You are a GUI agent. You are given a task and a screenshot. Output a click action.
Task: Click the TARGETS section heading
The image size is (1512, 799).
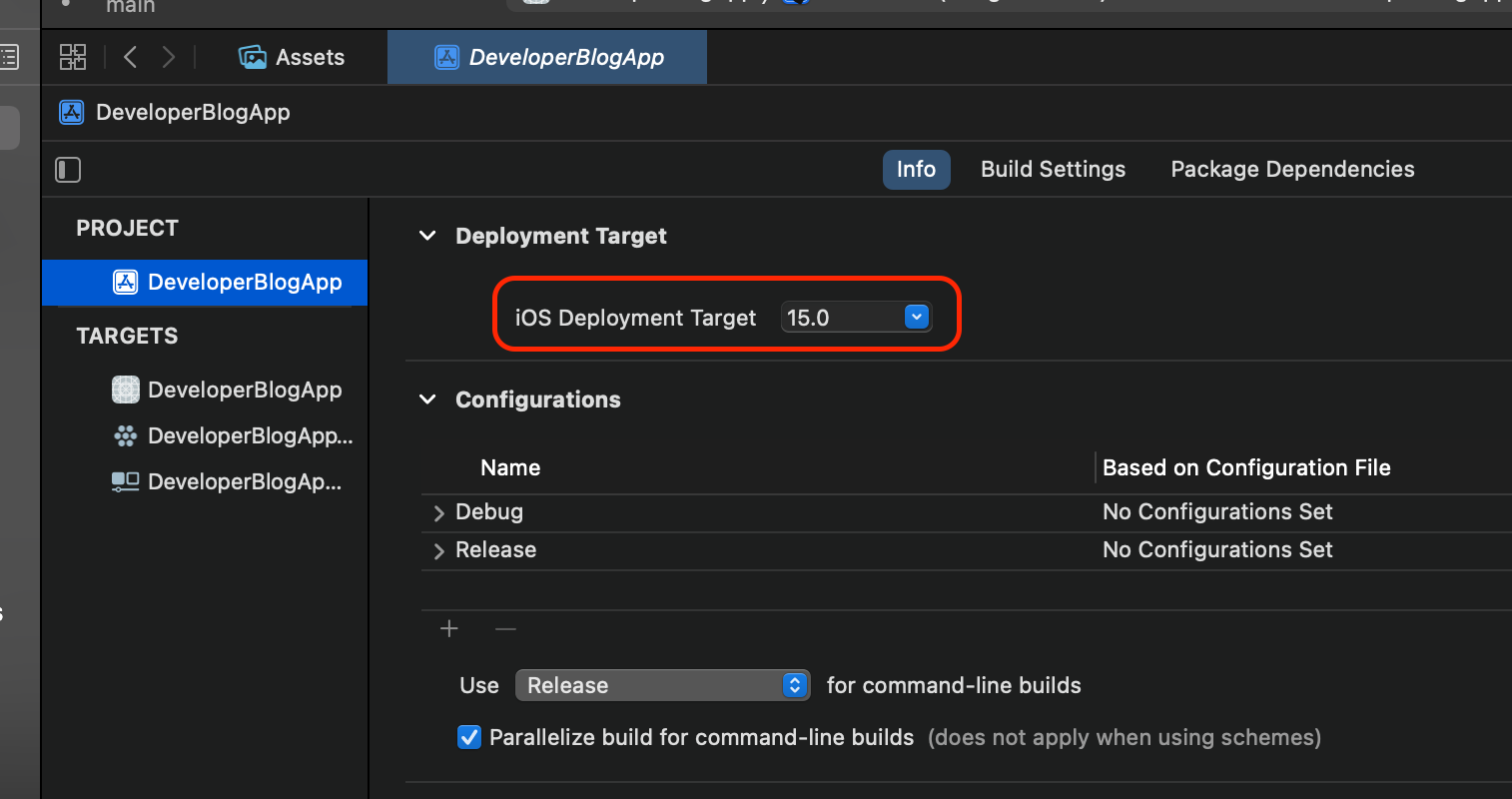[x=128, y=336]
